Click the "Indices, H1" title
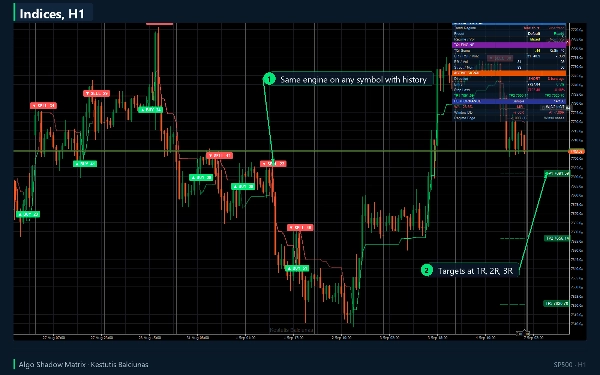The width and height of the screenshot is (600, 375). pos(52,14)
